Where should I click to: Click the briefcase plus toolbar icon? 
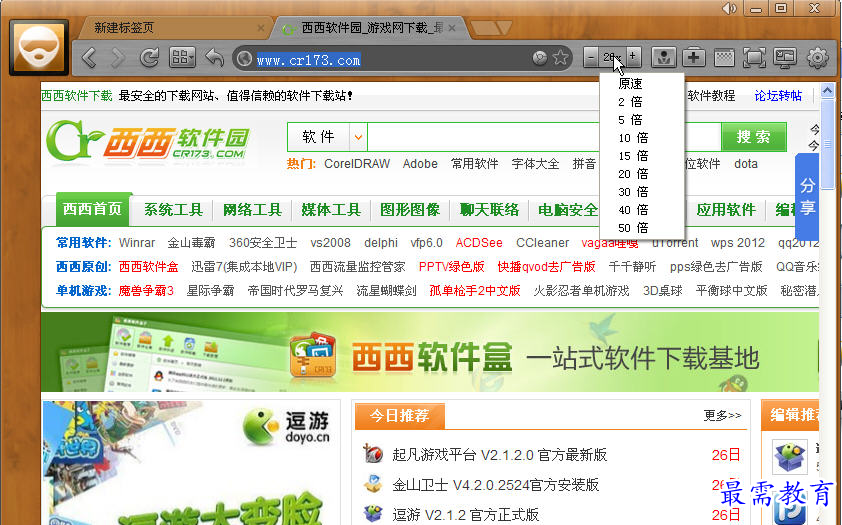pos(694,57)
